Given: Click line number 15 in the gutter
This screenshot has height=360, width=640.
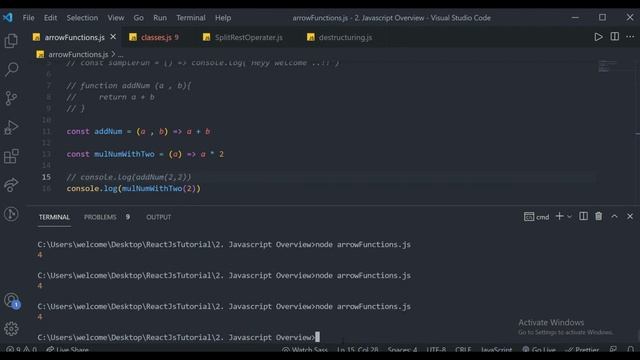Looking at the screenshot, I should click(x=47, y=177).
